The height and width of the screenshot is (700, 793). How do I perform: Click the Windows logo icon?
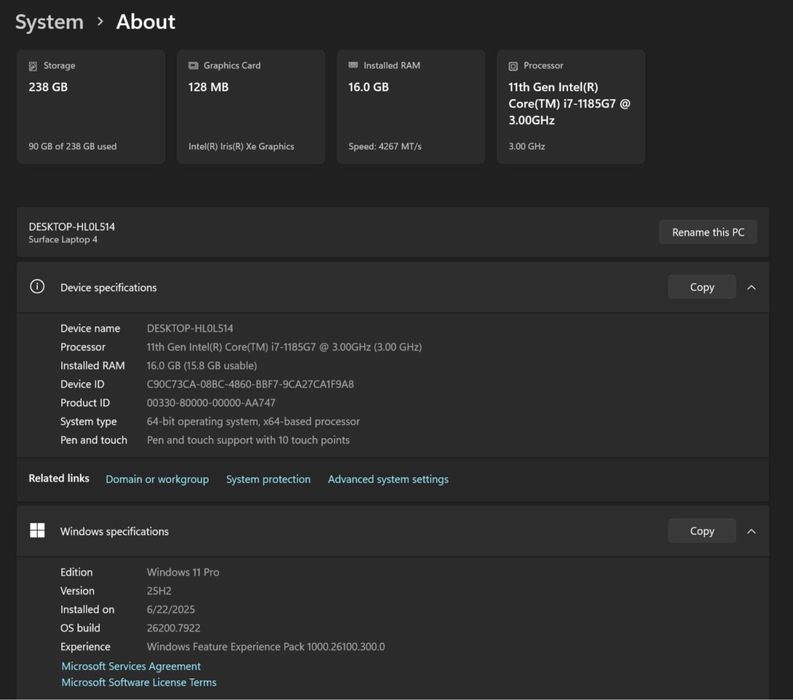[37, 531]
